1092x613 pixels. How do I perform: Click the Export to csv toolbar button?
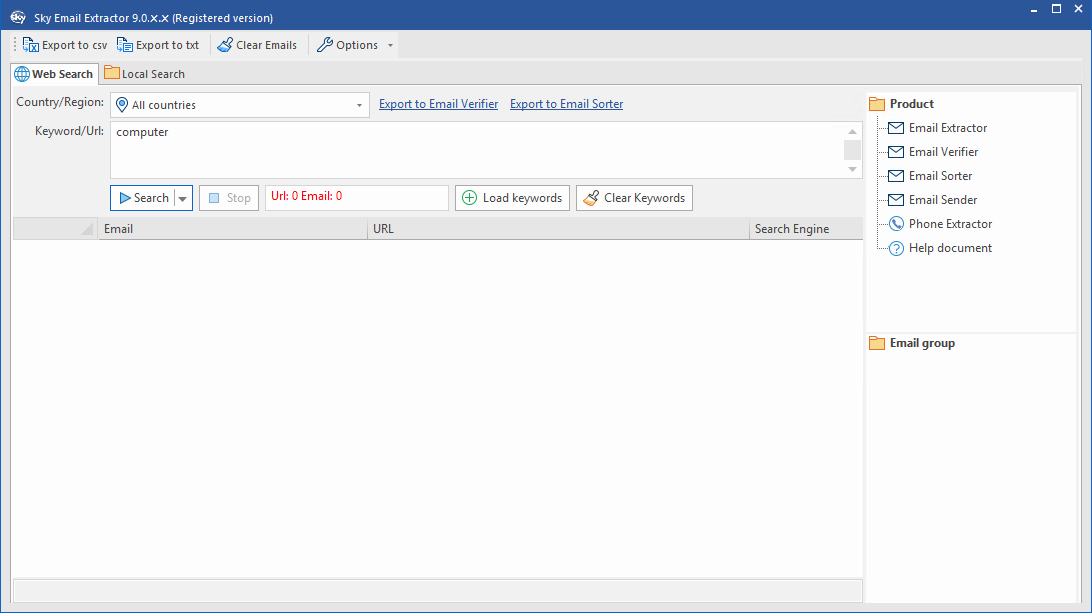pyautogui.click(x=65, y=45)
